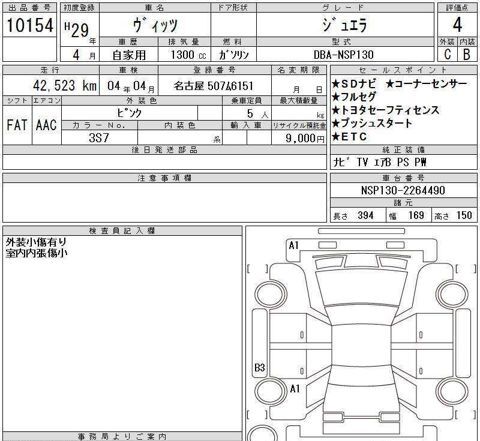Click air conditioner value "AAC"
The image size is (480, 441).
[x=46, y=125]
